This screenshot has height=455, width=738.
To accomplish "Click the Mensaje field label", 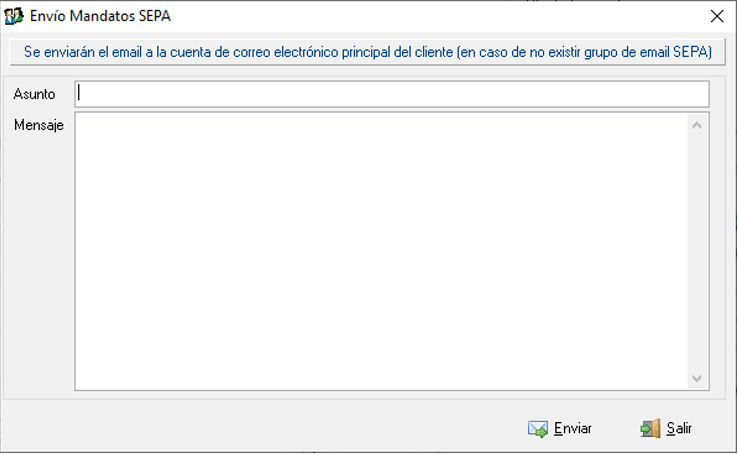I will click(39, 125).
